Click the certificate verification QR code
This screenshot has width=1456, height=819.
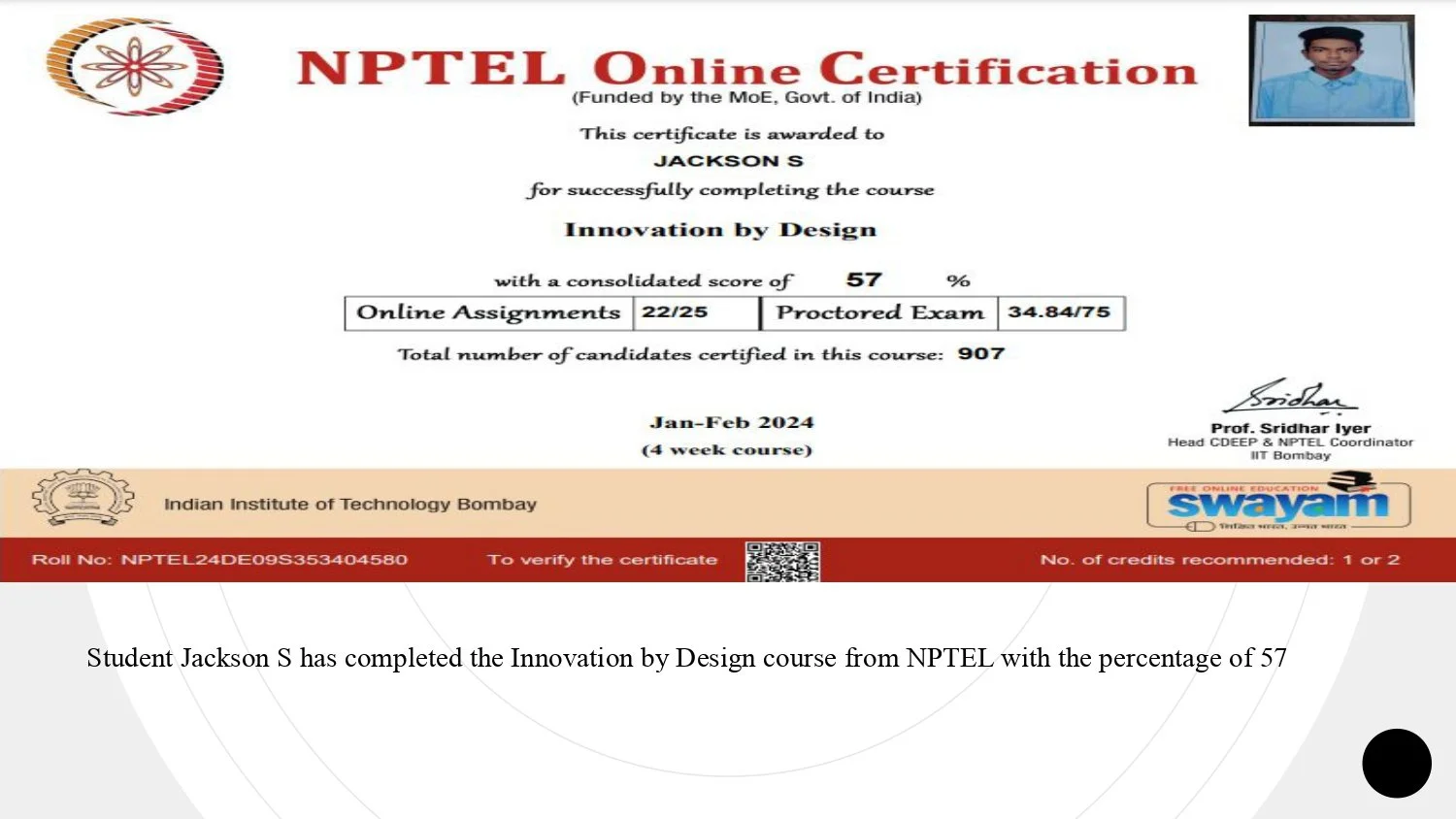782,562
